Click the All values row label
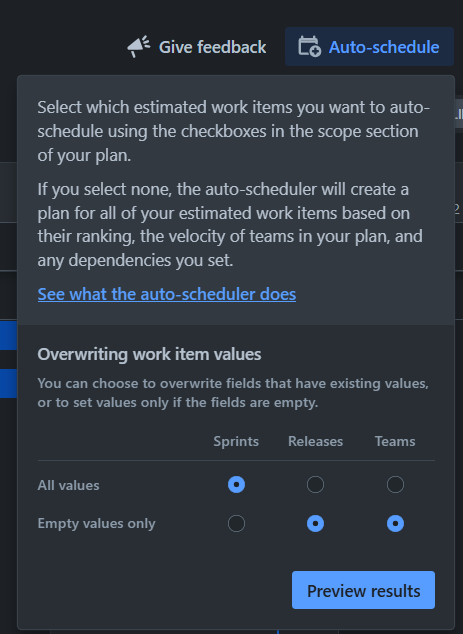The image size is (463, 634). (x=68, y=485)
